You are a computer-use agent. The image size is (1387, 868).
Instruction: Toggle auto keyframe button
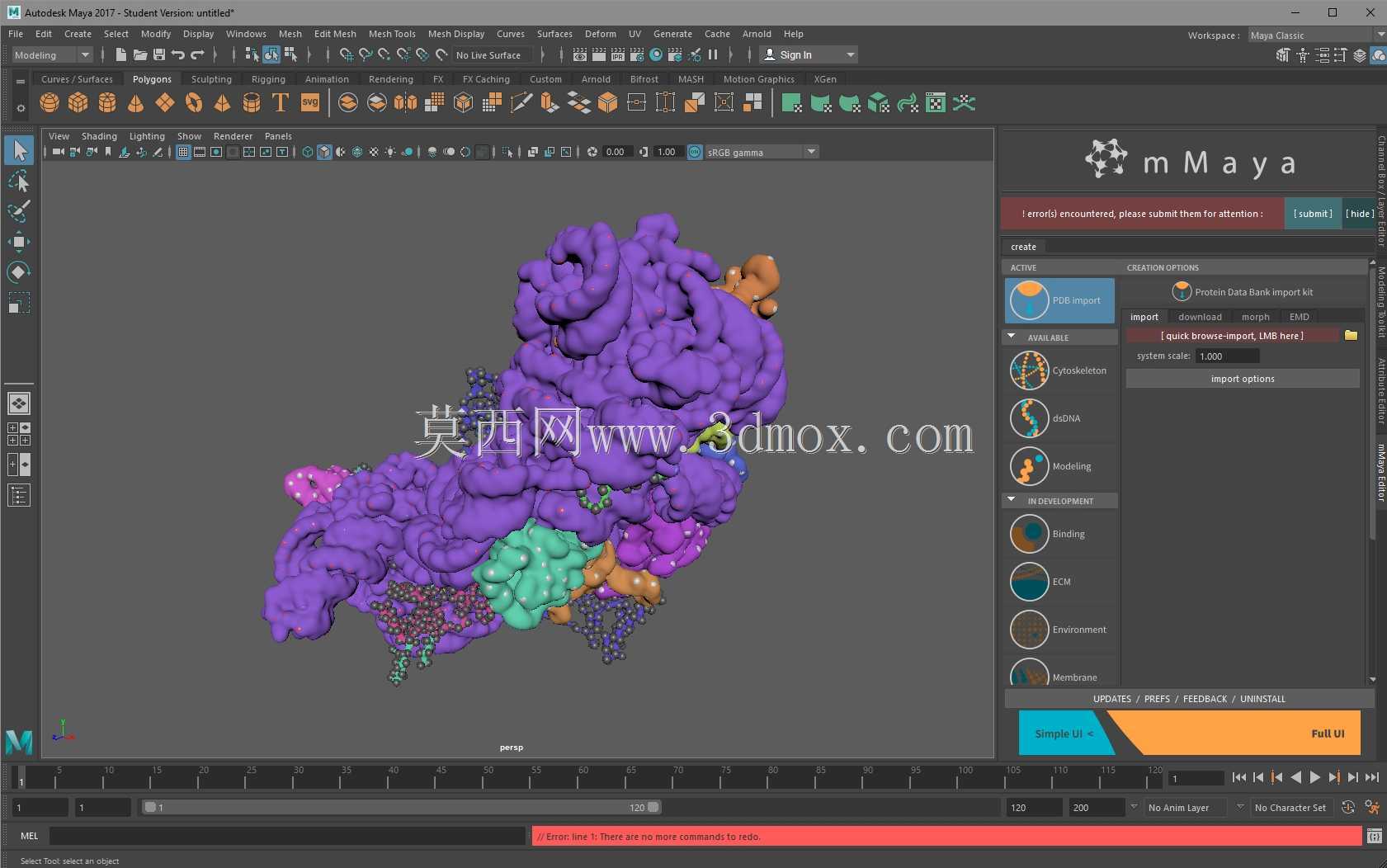tap(1347, 807)
